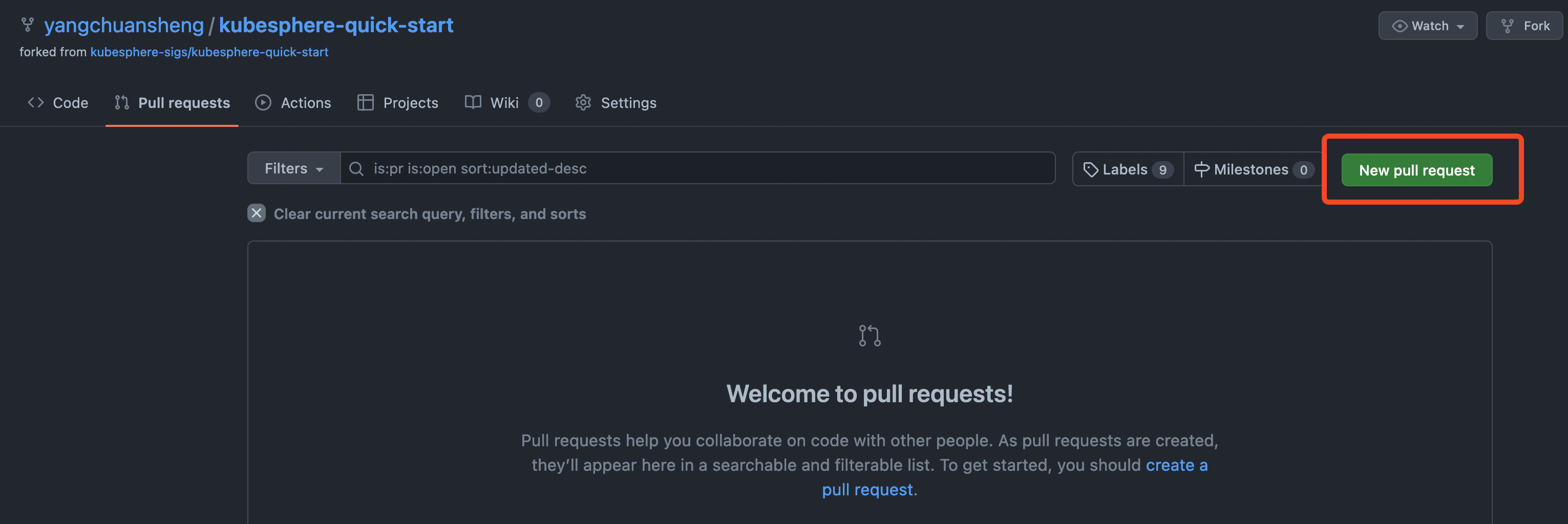Click the code brackets icon in the Code tab
Viewport: 1568px width, 524px height.
click(x=36, y=102)
